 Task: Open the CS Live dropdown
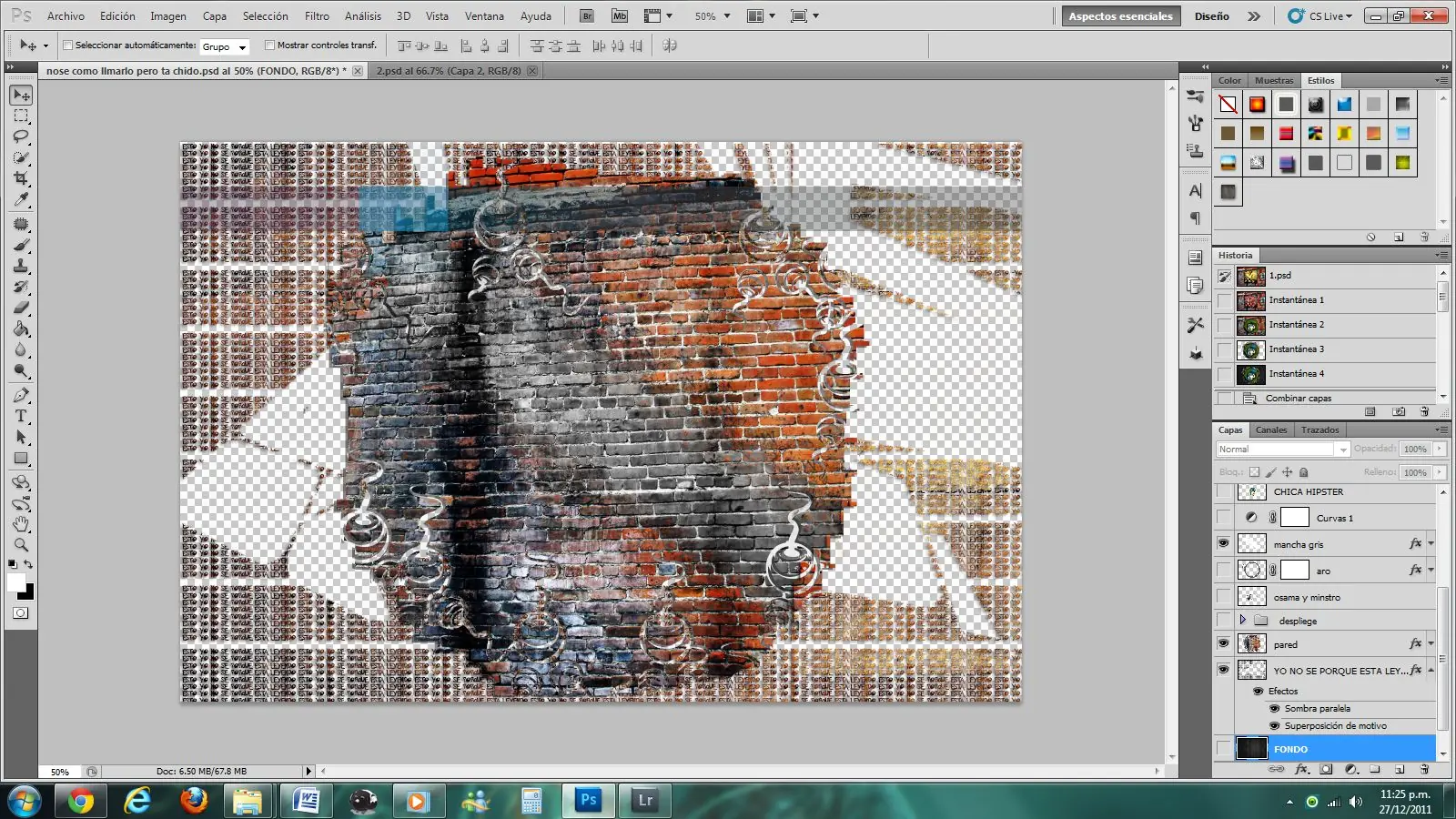coord(1320,15)
